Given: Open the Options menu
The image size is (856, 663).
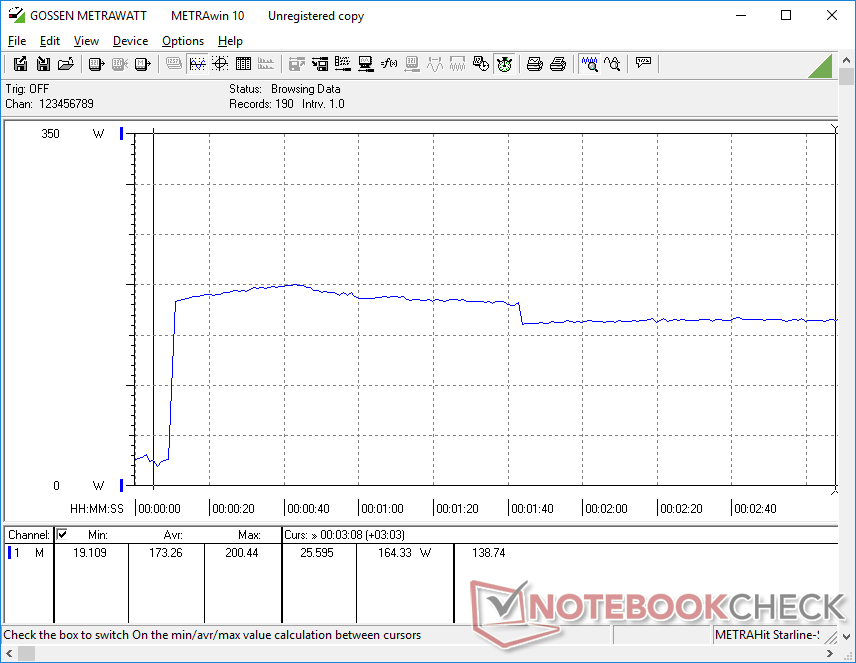Looking at the screenshot, I should pyautogui.click(x=183, y=41).
